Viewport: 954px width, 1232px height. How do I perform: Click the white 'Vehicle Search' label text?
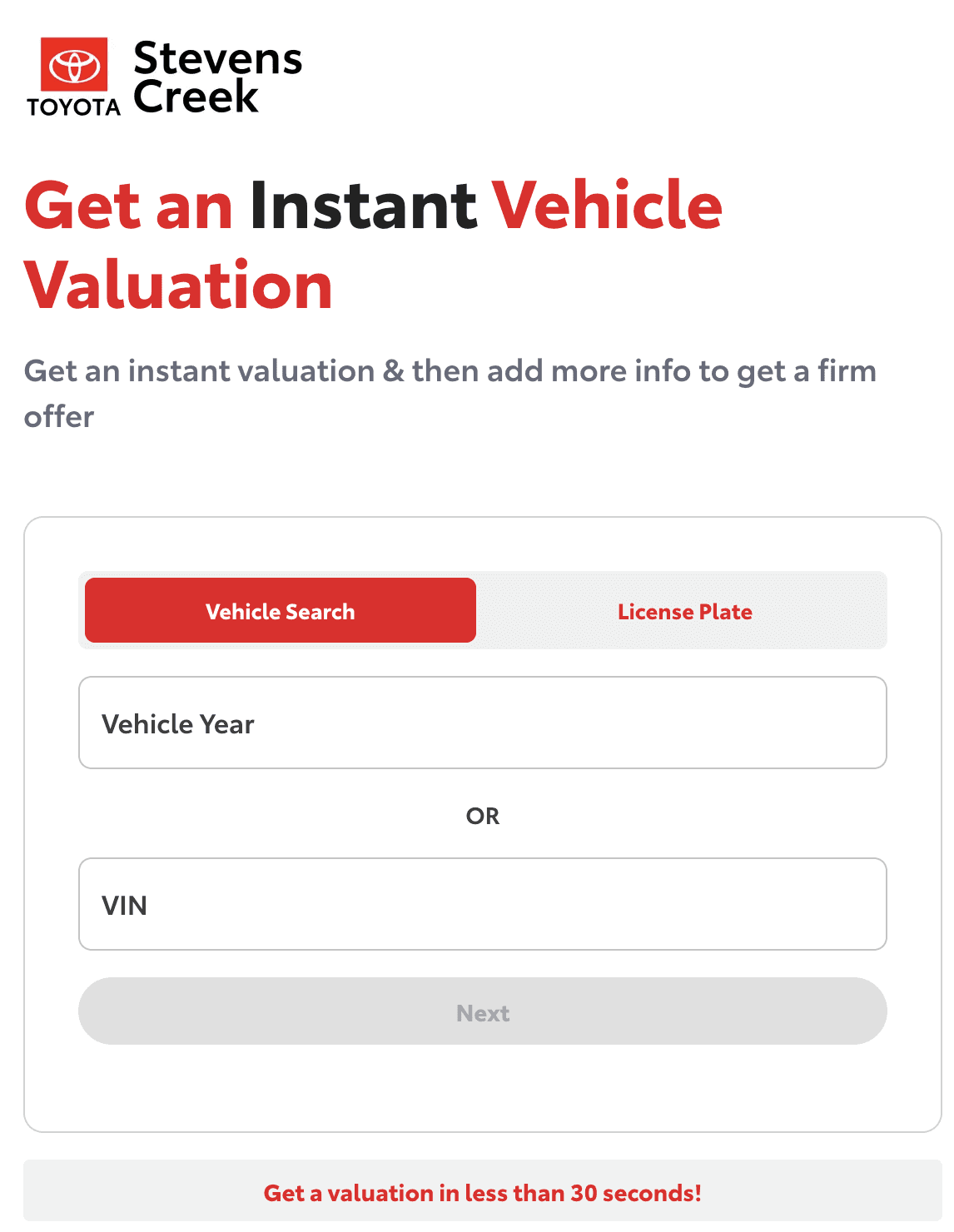(281, 612)
